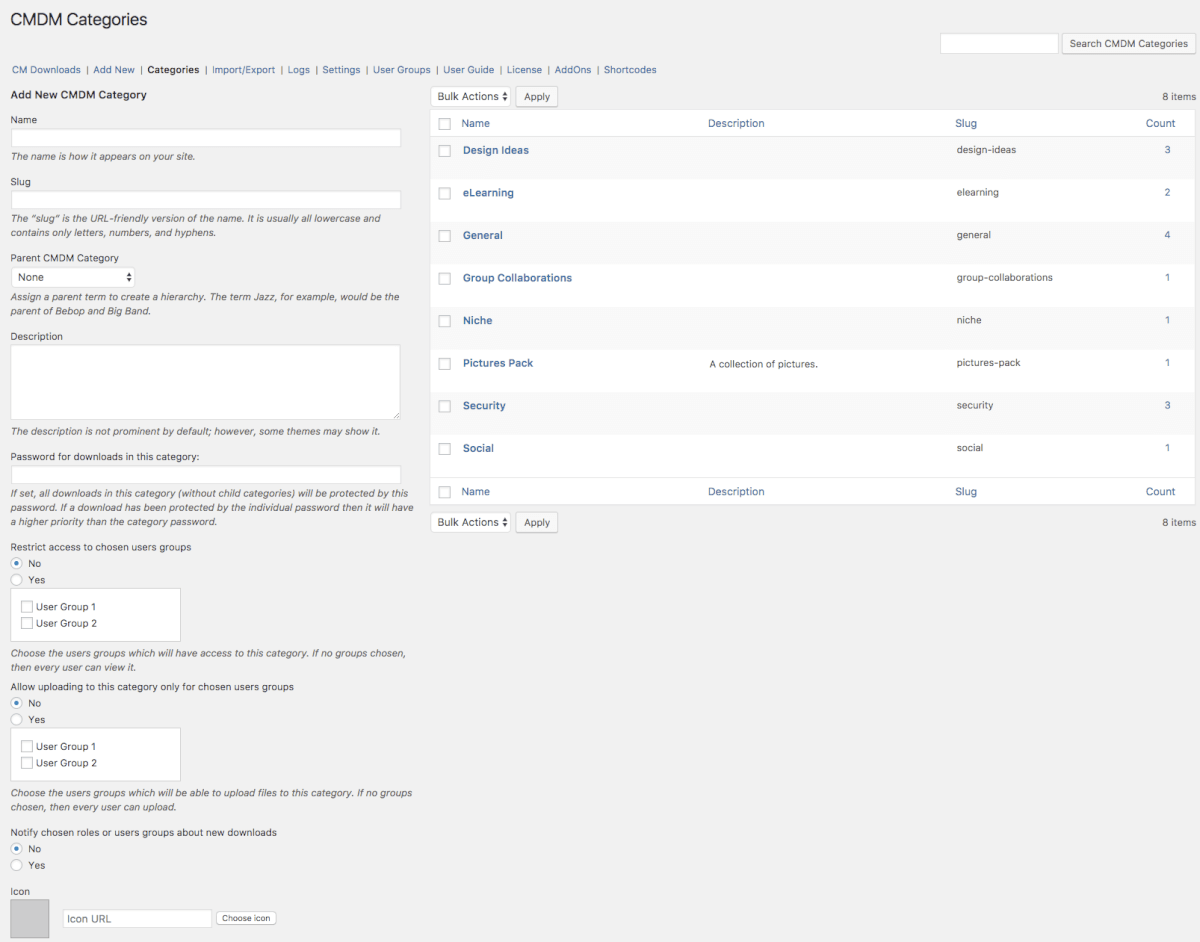Open the Import/Export menu item
The height and width of the screenshot is (942, 1200).
tap(243, 70)
